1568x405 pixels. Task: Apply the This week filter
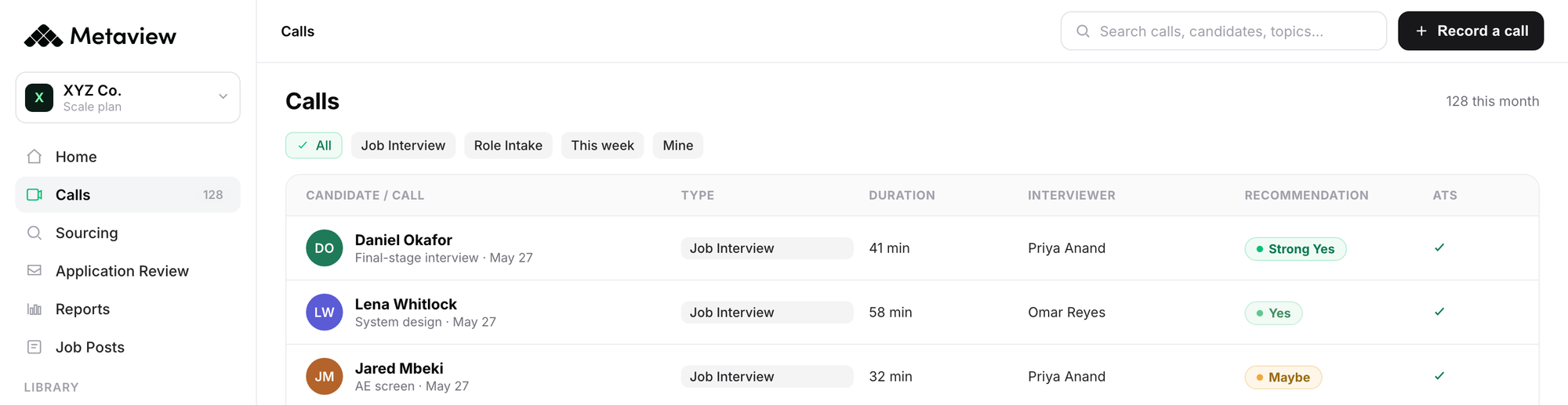tap(603, 146)
